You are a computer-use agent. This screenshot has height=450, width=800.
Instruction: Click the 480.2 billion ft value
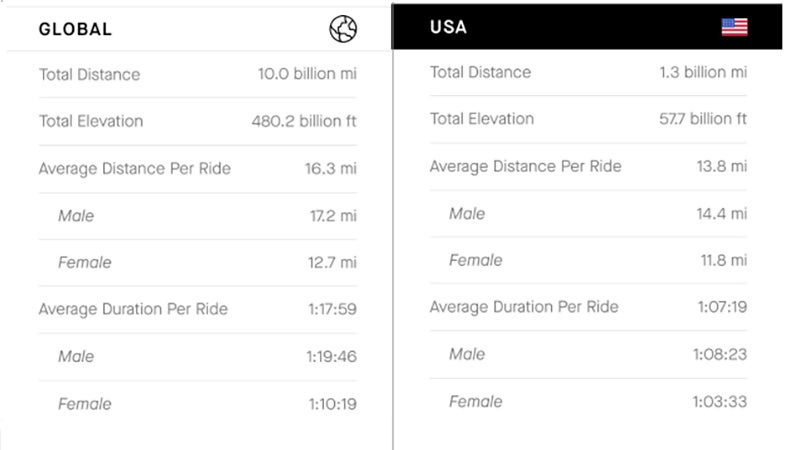(x=303, y=121)
